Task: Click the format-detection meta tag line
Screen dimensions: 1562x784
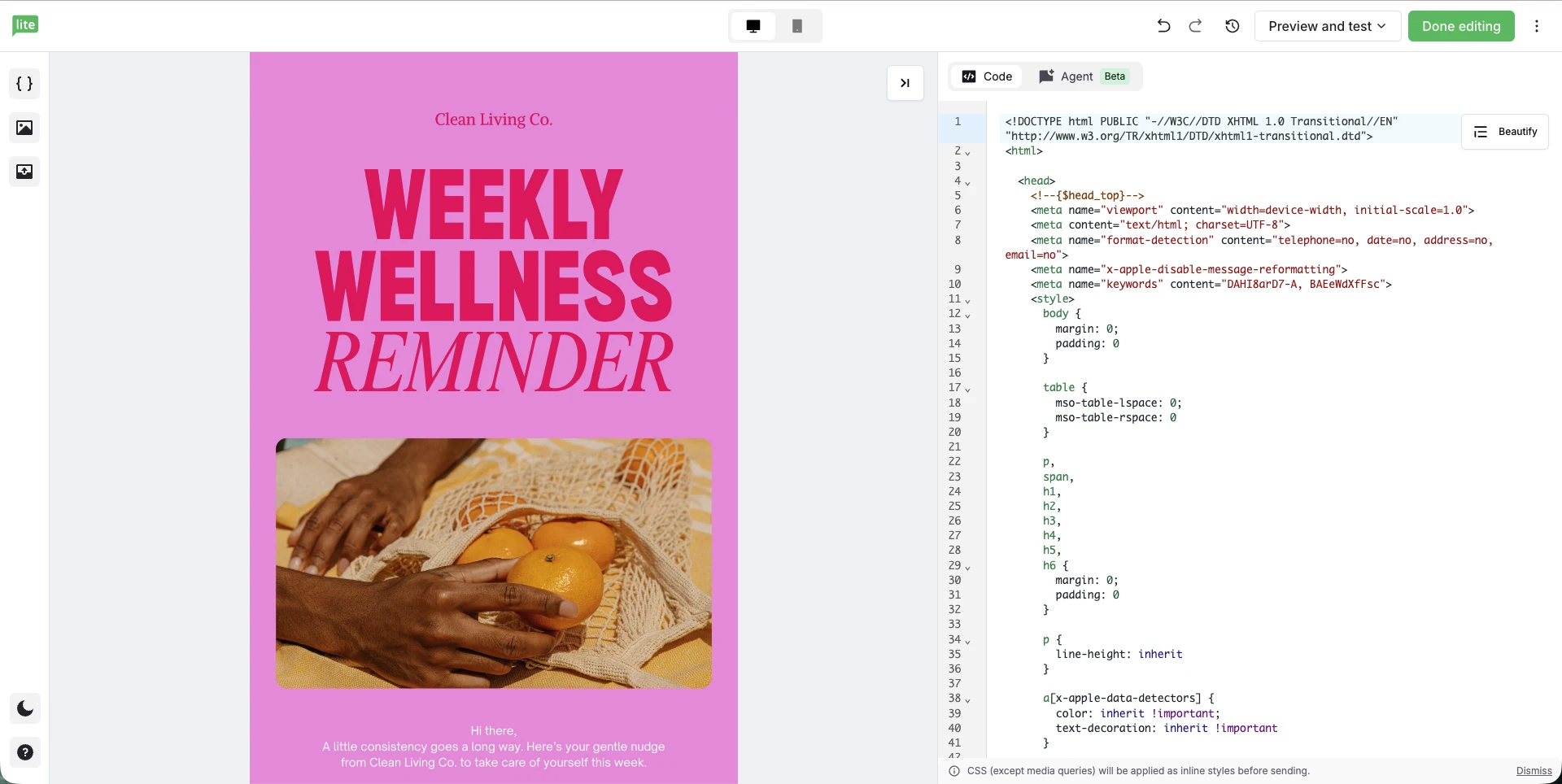Action: [1250, 247]
